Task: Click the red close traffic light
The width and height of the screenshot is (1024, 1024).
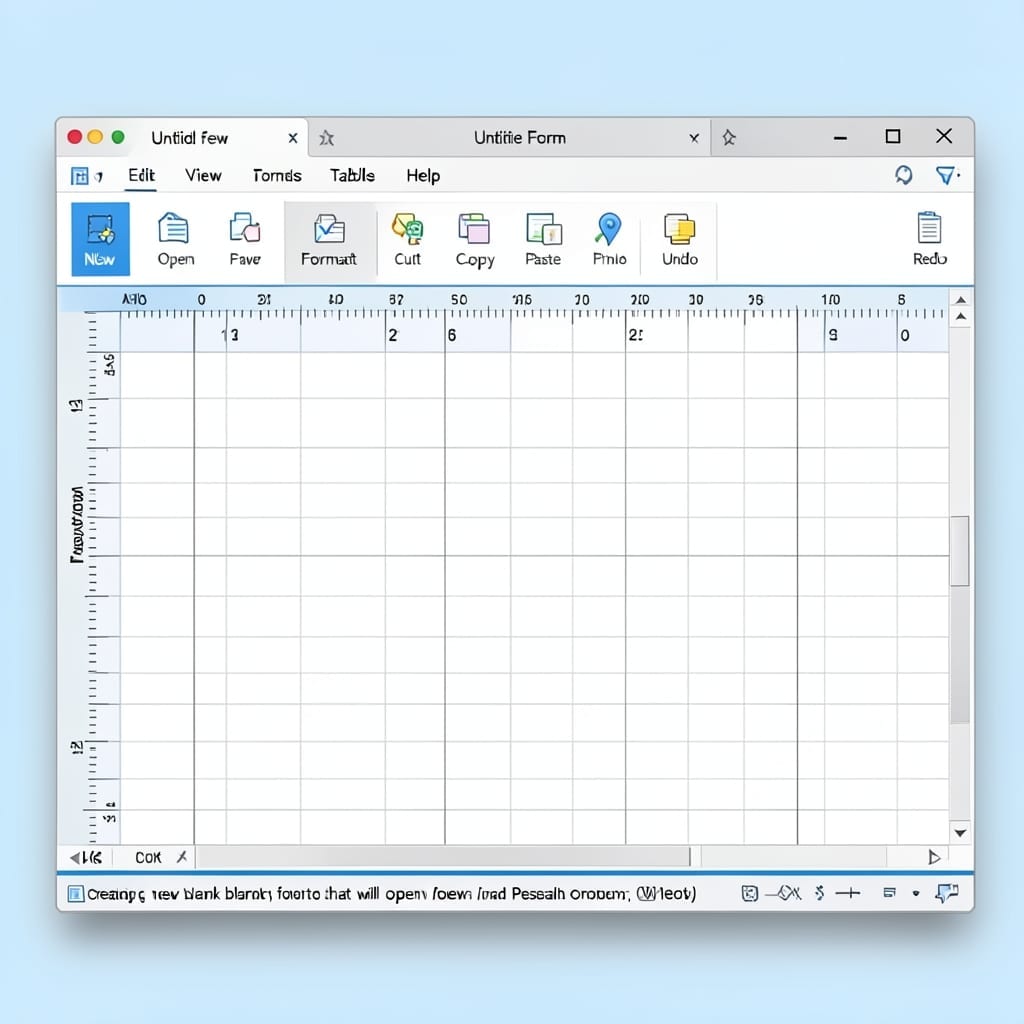Action: [74, 136]
